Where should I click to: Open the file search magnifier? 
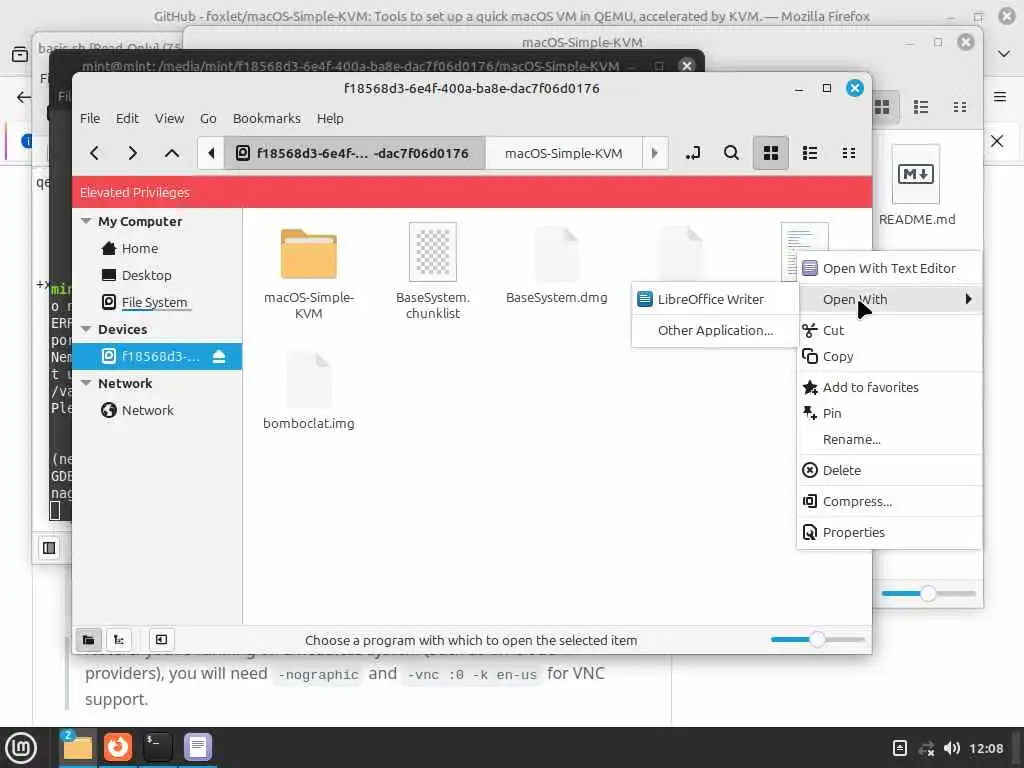(731, 153)
